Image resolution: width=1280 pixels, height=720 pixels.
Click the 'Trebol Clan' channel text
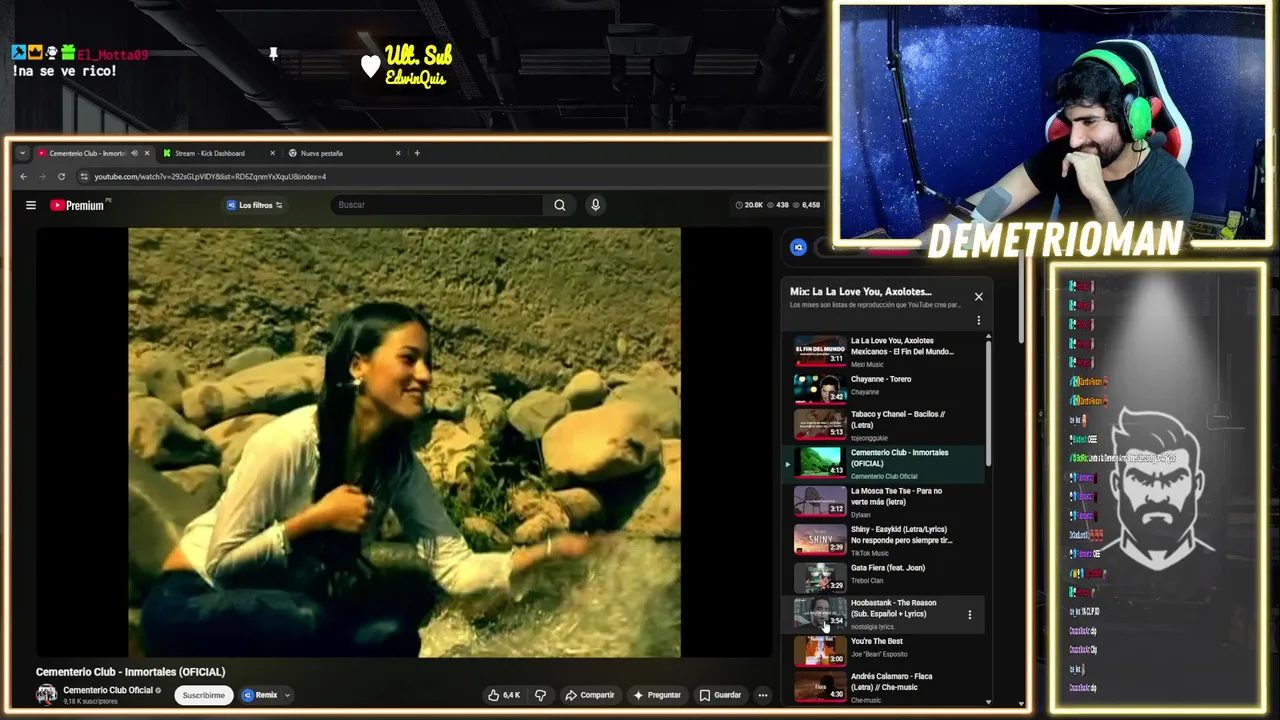[x=867, y=581]
